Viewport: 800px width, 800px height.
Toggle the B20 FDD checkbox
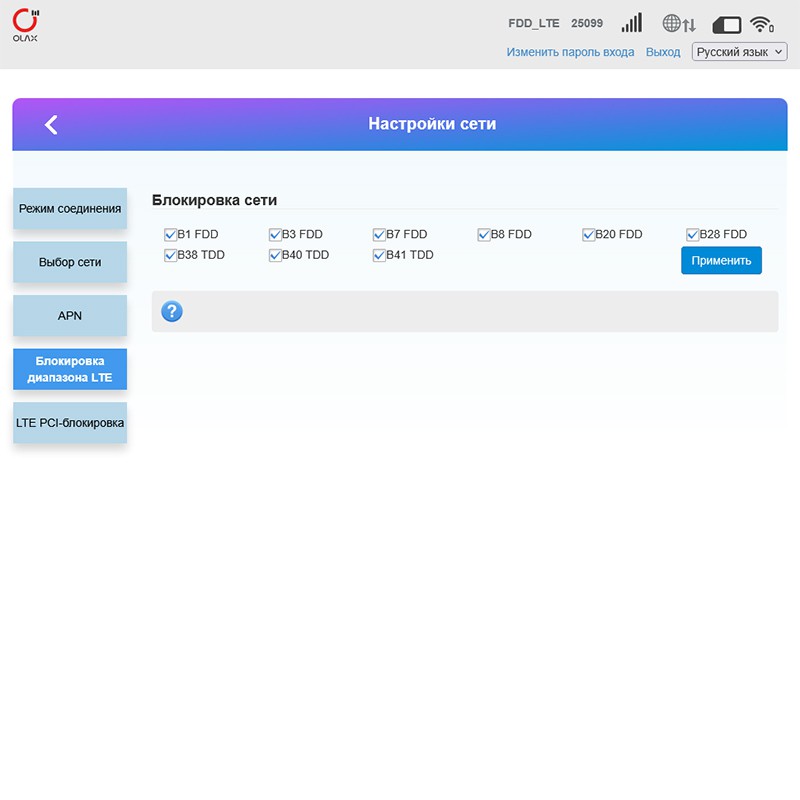pyautogui.click(x=589, y=235)
